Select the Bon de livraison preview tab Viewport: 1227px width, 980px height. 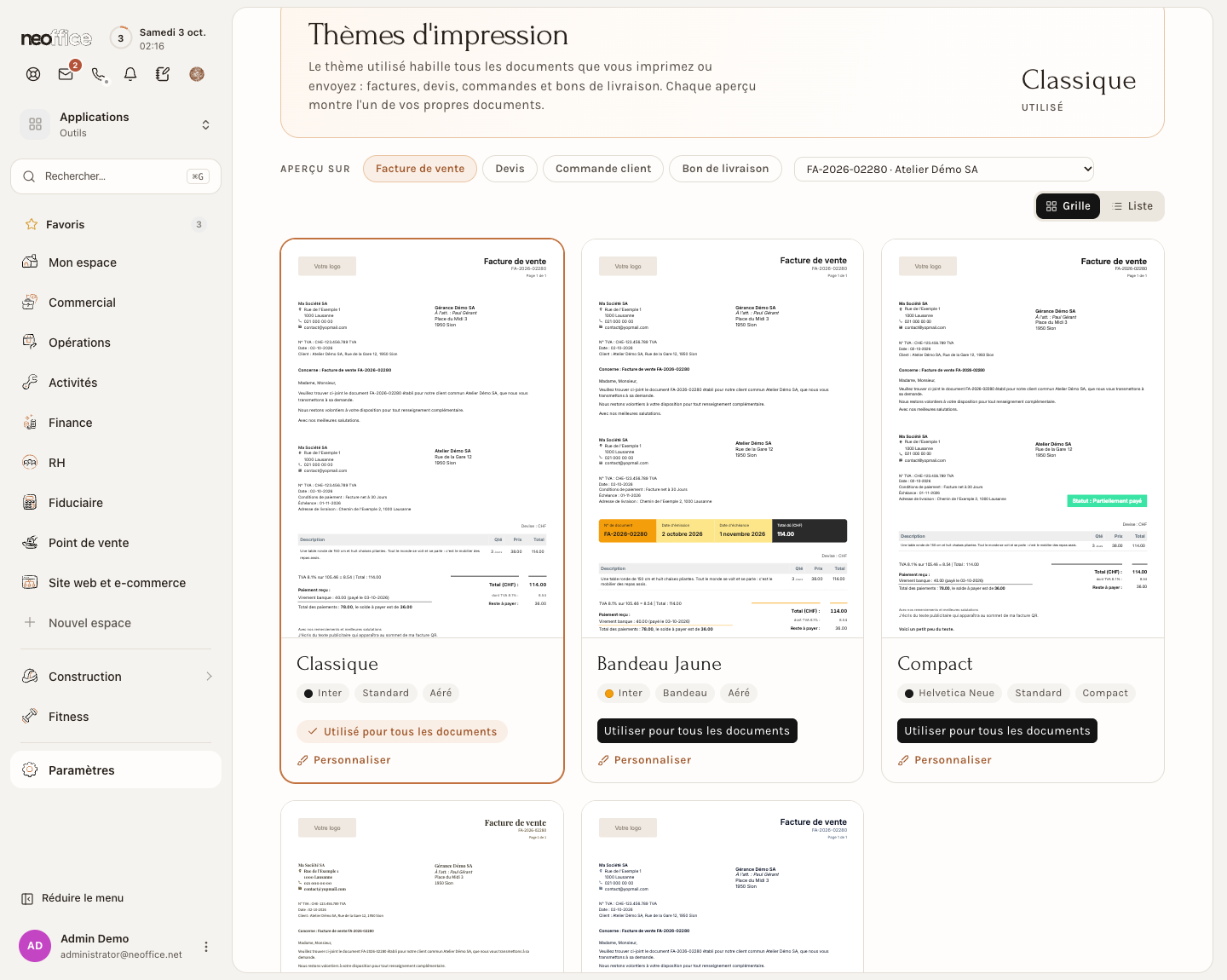tap(726, 169)
